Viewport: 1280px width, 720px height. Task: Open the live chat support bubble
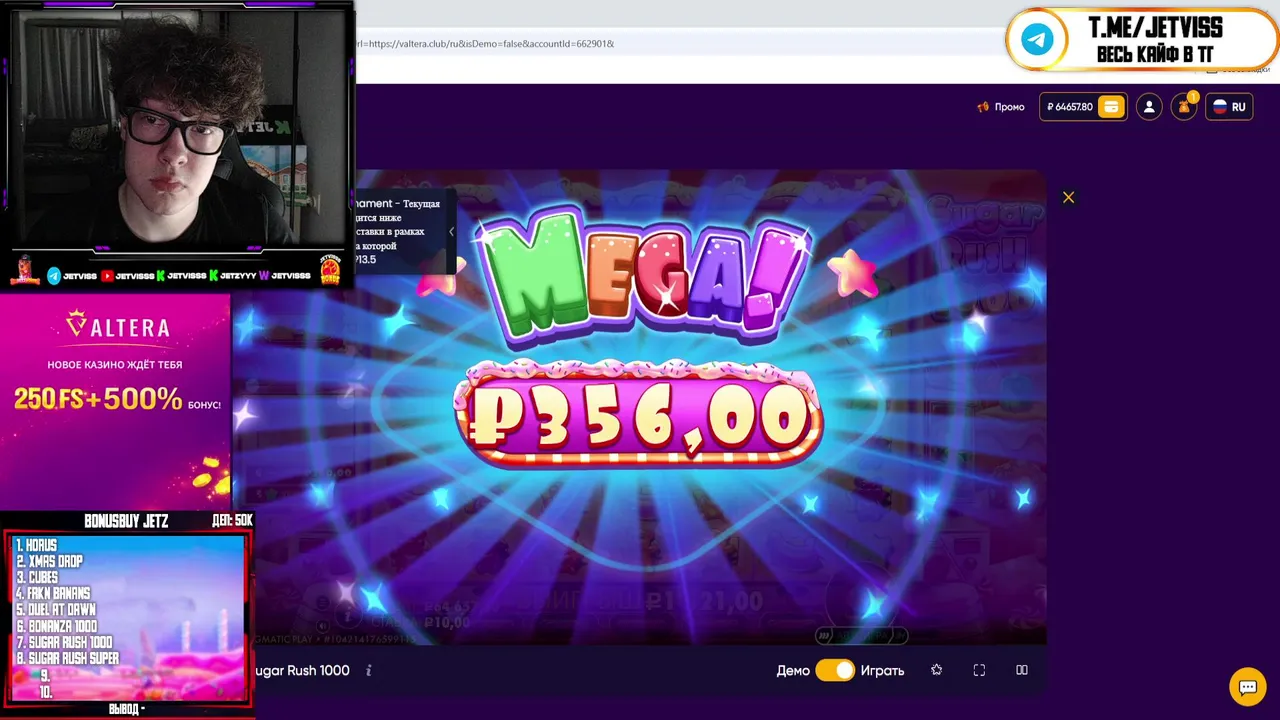(1247, 687)
